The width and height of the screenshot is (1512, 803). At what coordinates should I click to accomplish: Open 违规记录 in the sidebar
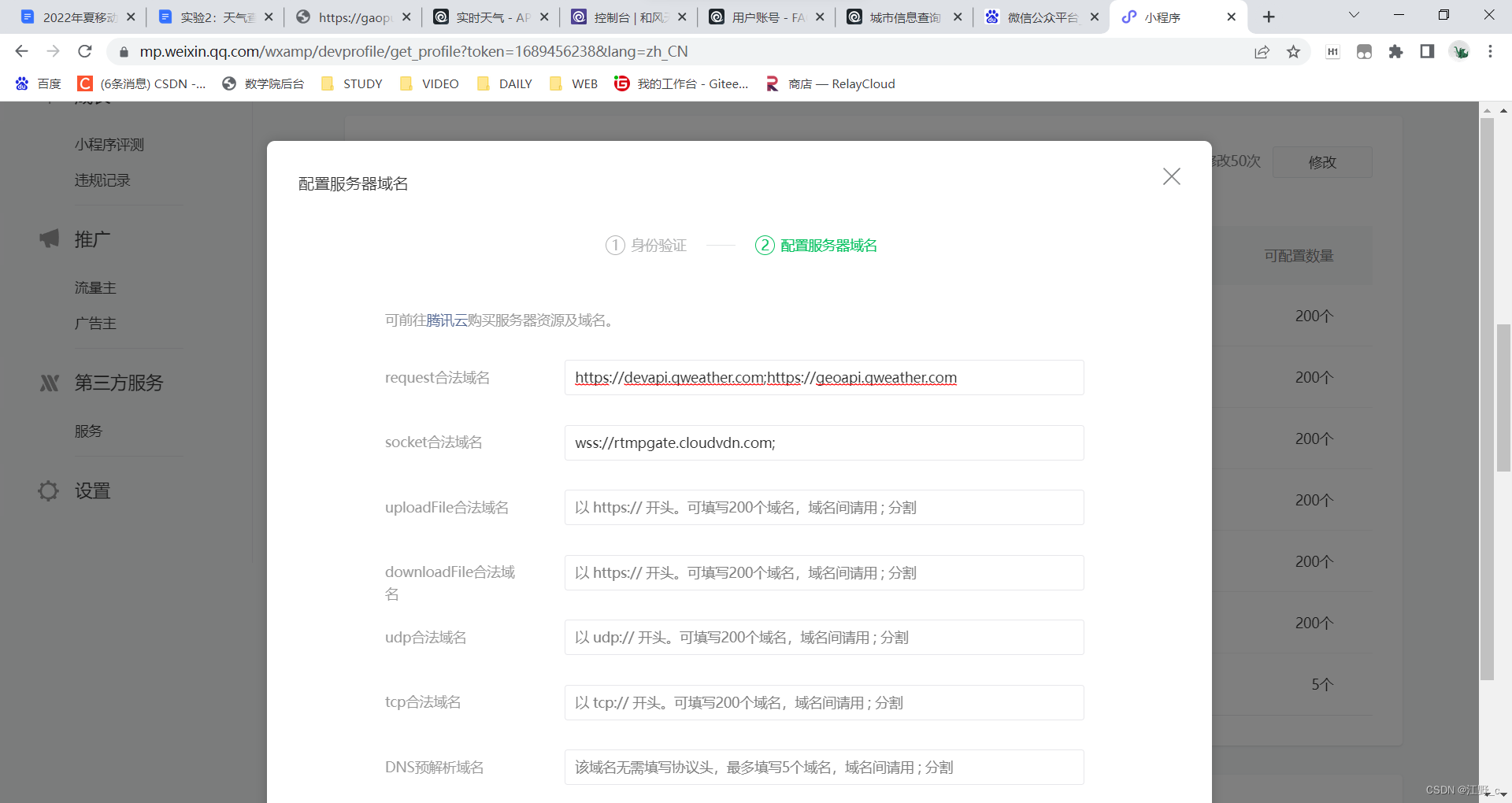[102, 180]
